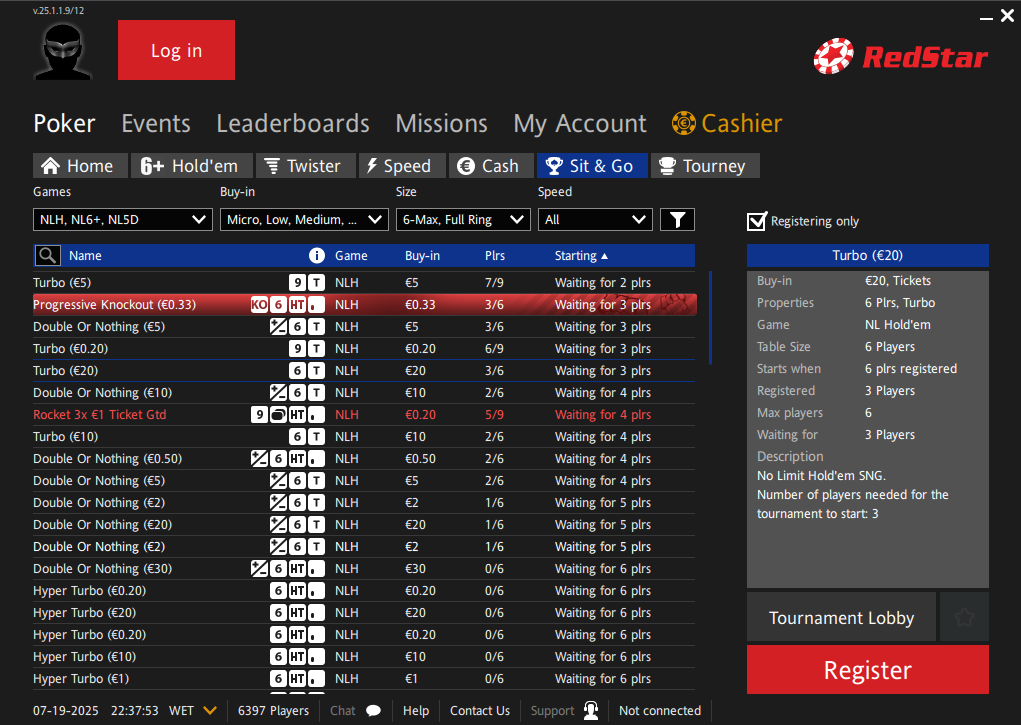Image resolution: width=1021 pixels, height=725 pixels.
Task: Sort by the Name column header
Action: click(85, 255)
